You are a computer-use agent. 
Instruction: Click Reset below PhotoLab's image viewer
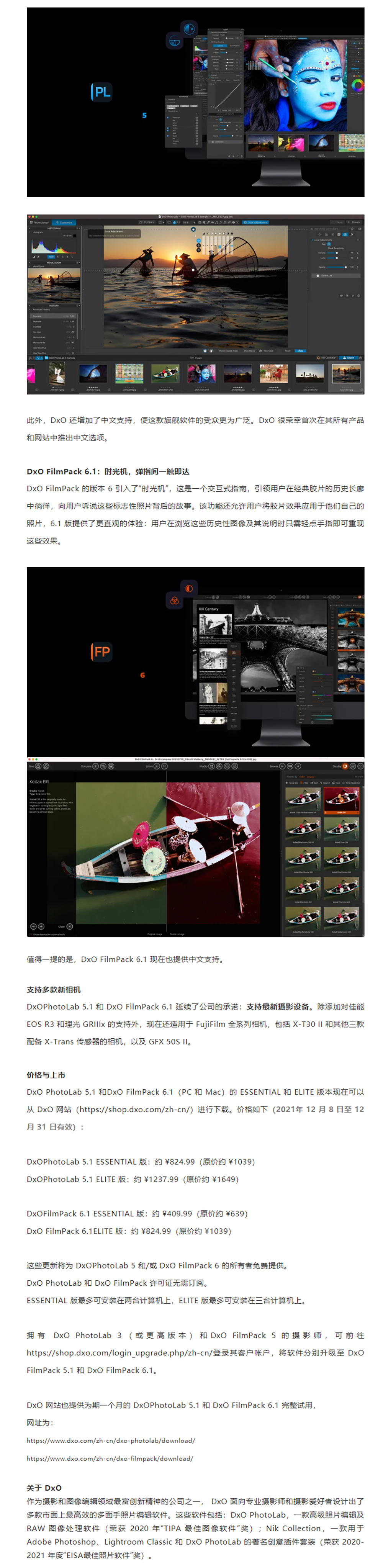click(288, 350)
